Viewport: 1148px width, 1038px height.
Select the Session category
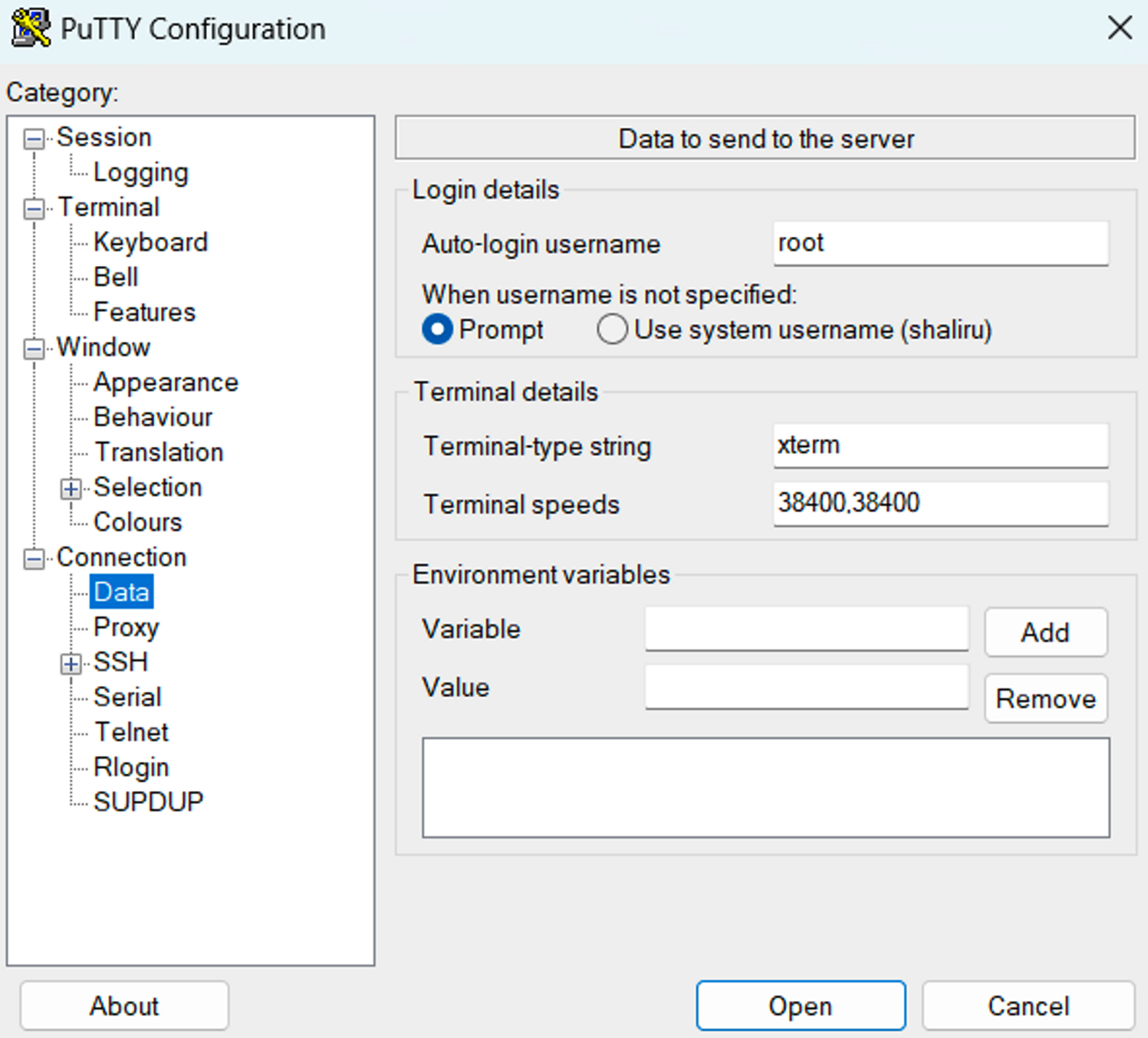click(x=104, y=137)
